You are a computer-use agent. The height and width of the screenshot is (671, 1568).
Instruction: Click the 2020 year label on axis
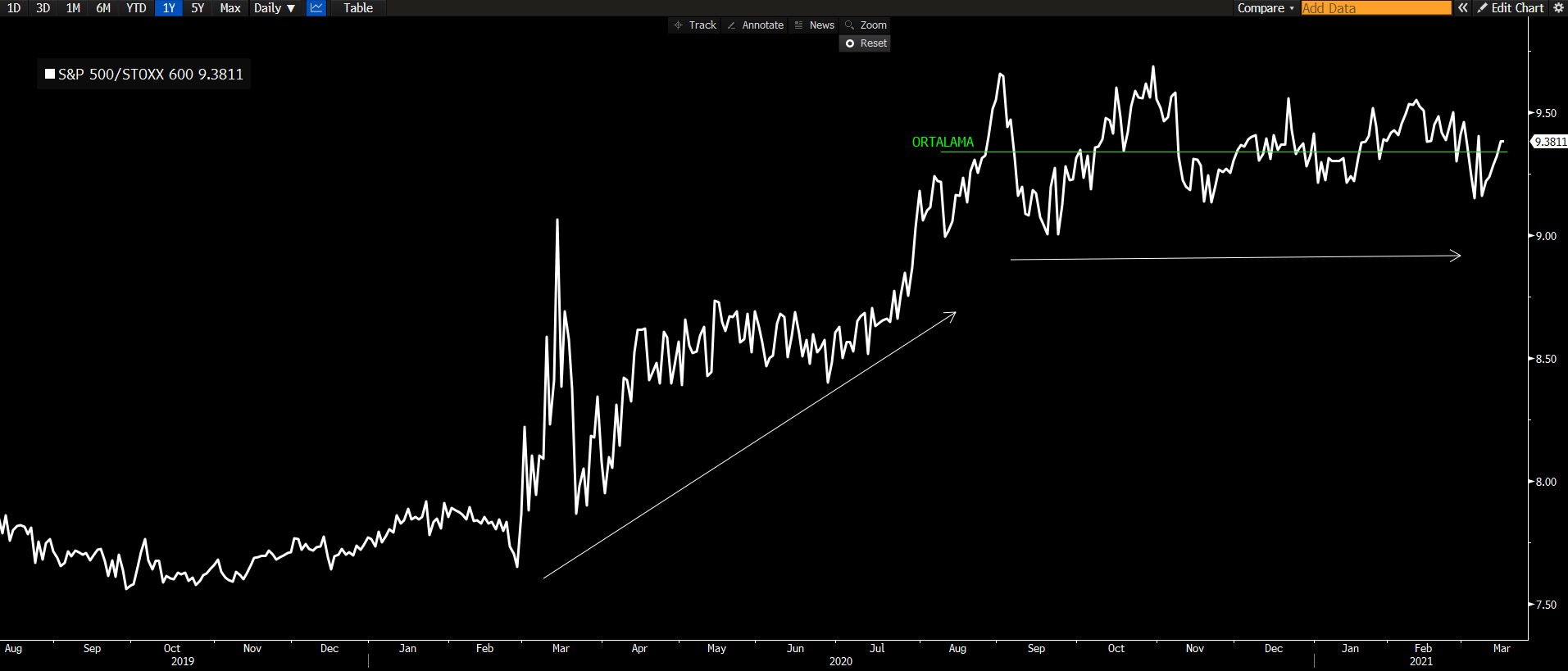coord(841,661)
